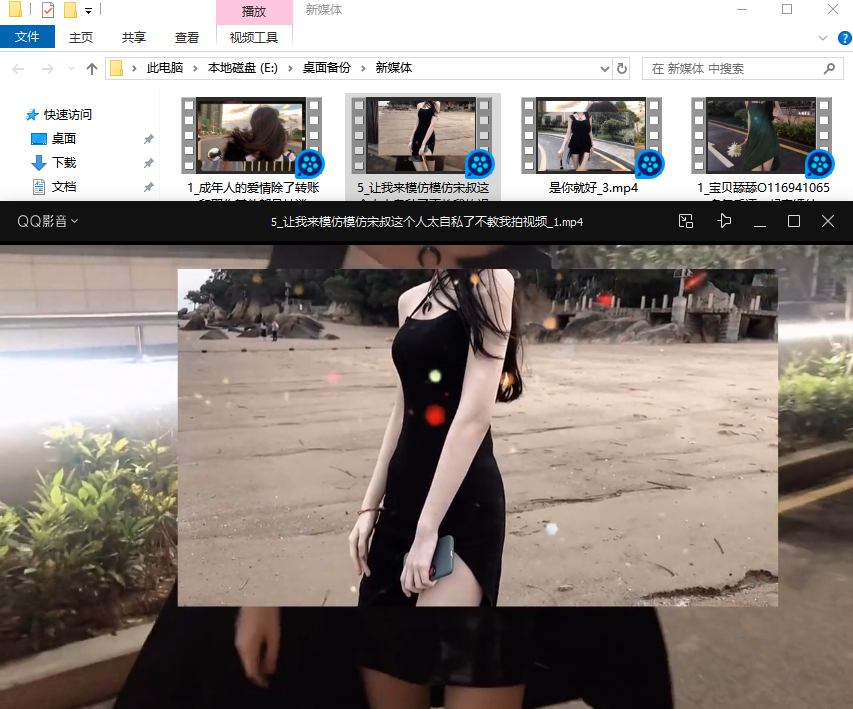Click the search magnifier icon
The height and width of the screenshot is (709, 853).
pos(829,69)
